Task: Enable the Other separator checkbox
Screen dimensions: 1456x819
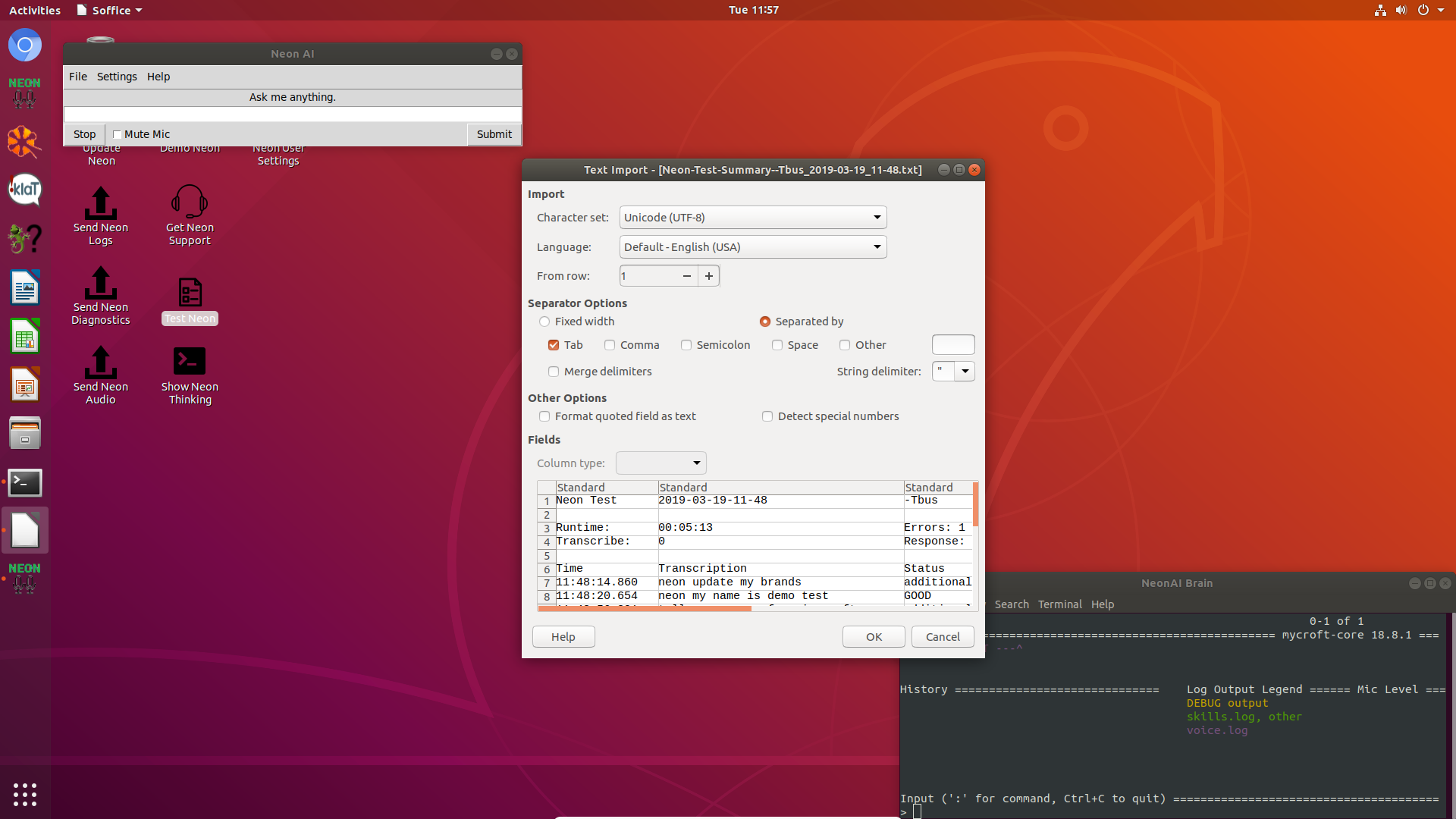Action: coord(845,345)
